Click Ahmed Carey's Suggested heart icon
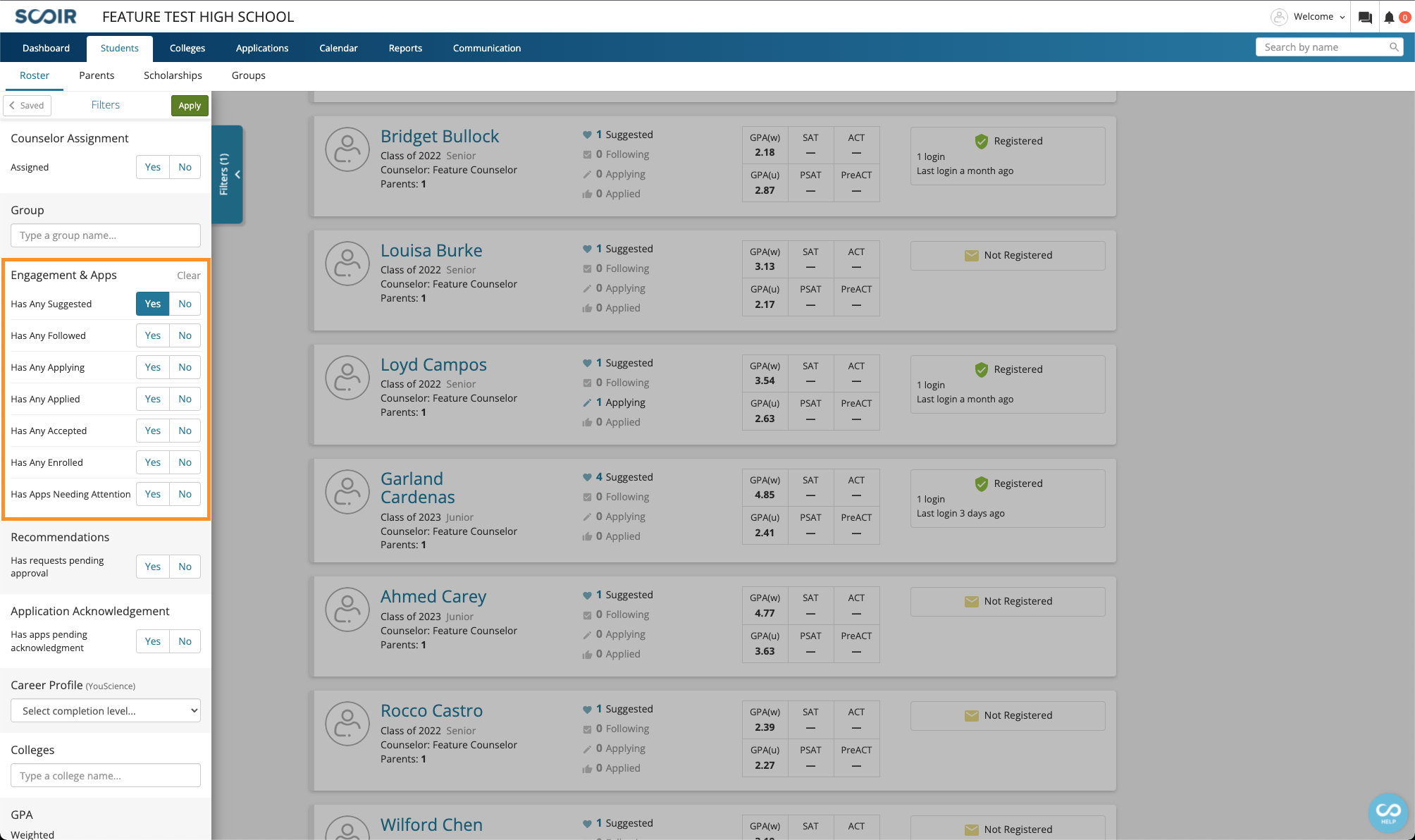The image size is (1415, 840). 587,595
